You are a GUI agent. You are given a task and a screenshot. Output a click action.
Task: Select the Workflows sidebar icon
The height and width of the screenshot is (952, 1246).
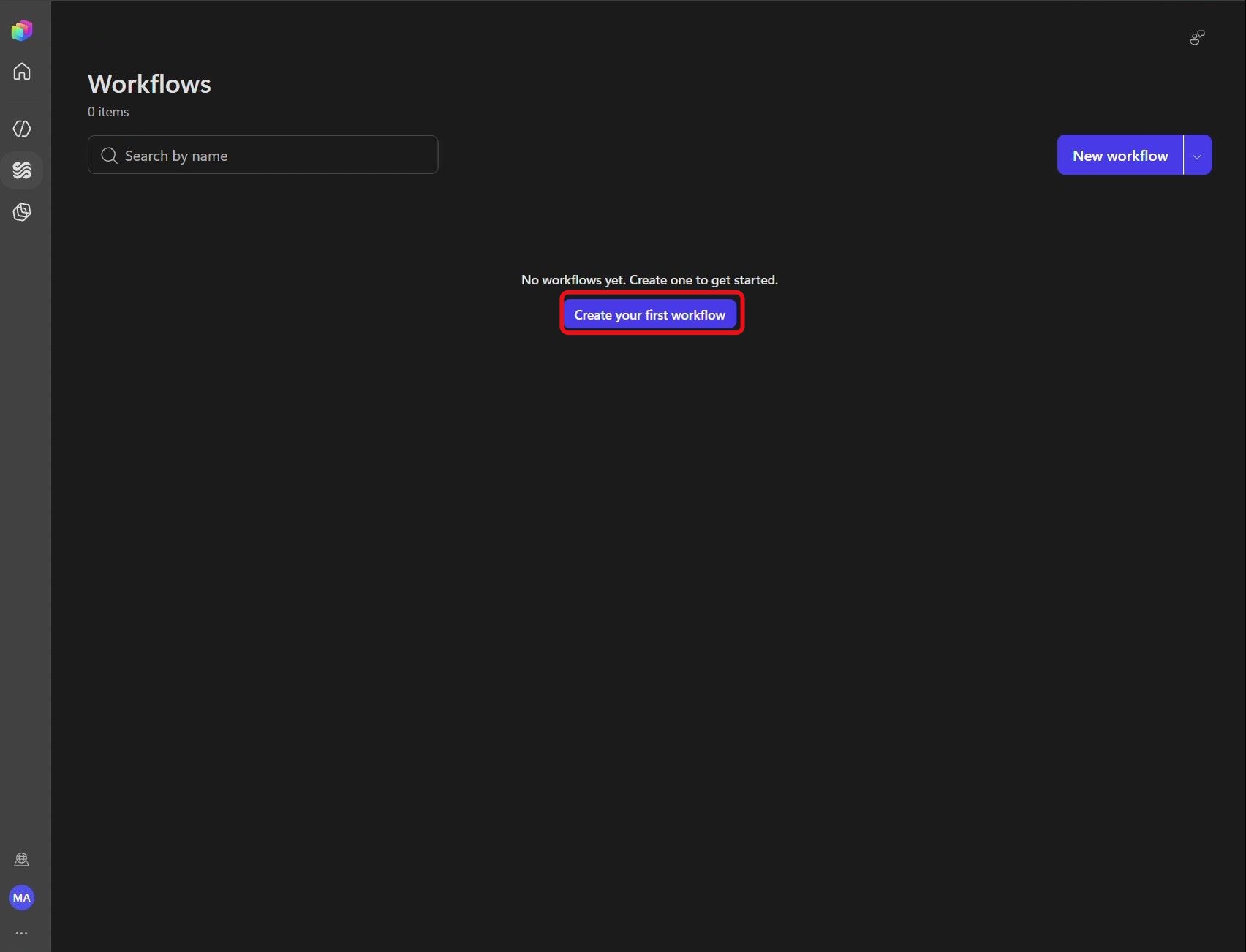point(22,170)
